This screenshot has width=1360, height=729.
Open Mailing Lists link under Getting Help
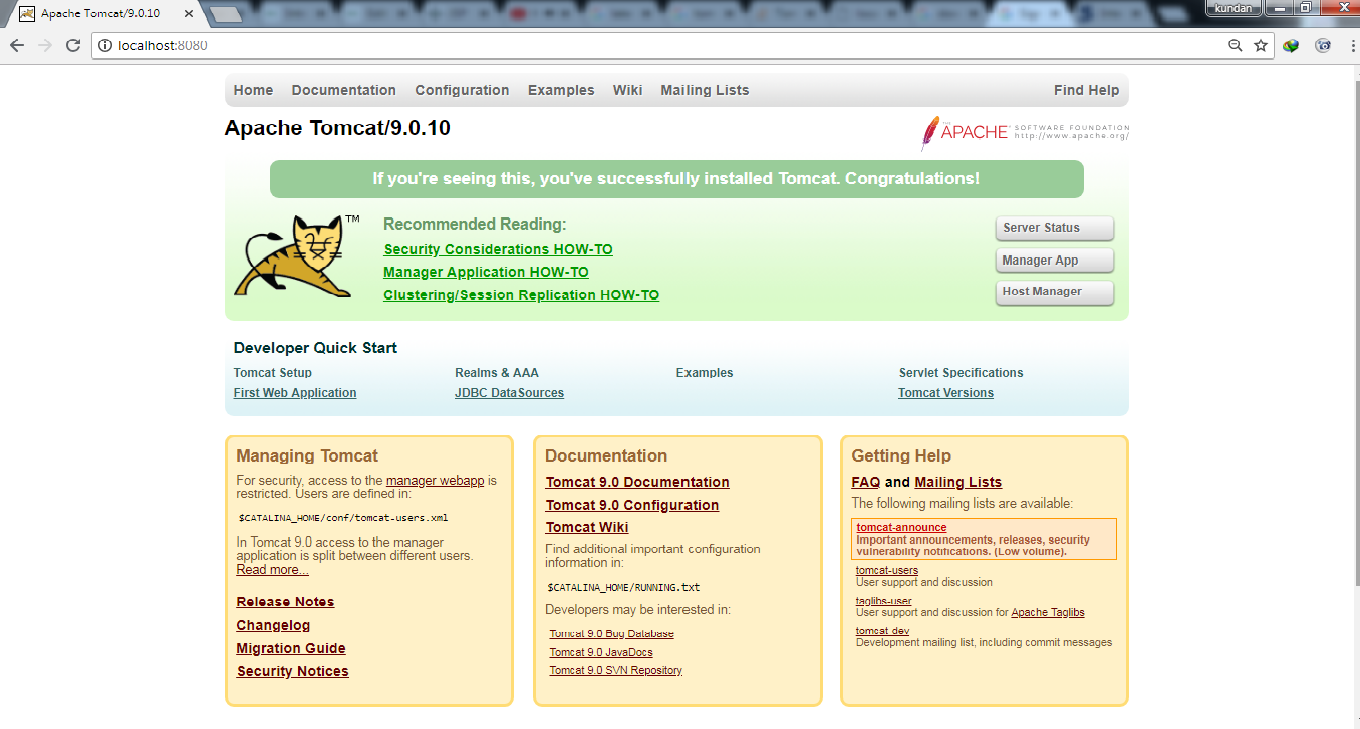click(958, 482)
